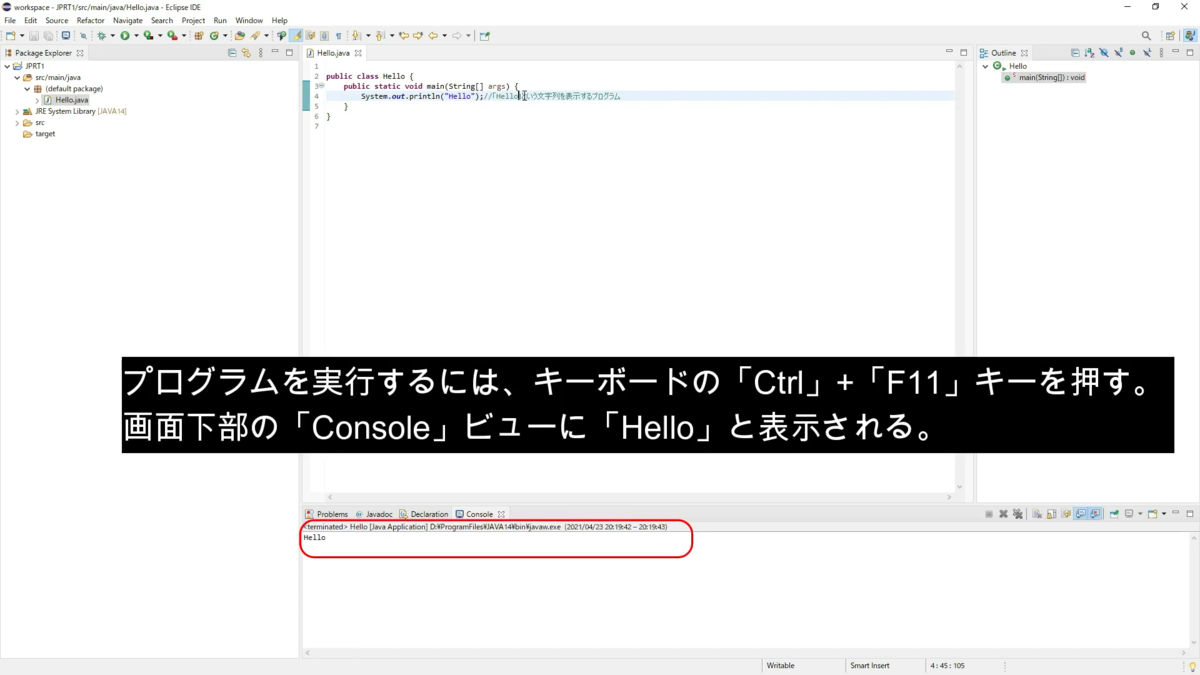Expand the JRE System Library node
The image size is (1200, 675).
17,111
